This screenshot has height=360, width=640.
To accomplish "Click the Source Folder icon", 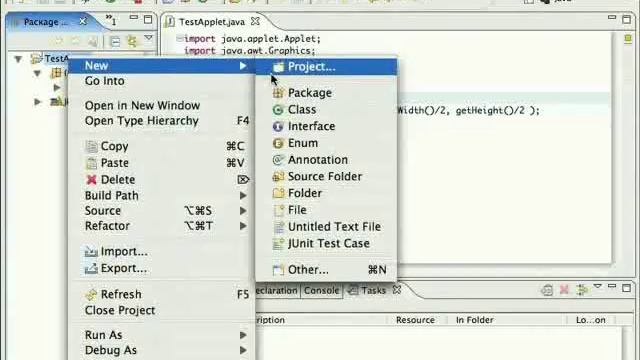I will click(278, 176).
